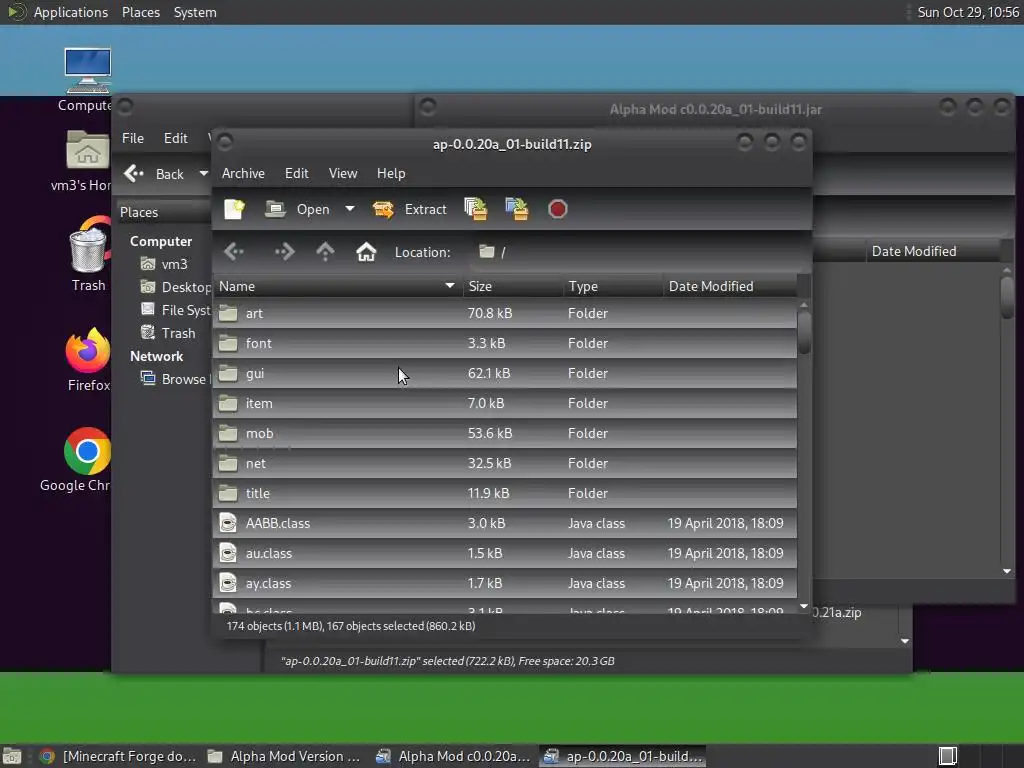Go back with the archive back arrow

click(234, 251)
